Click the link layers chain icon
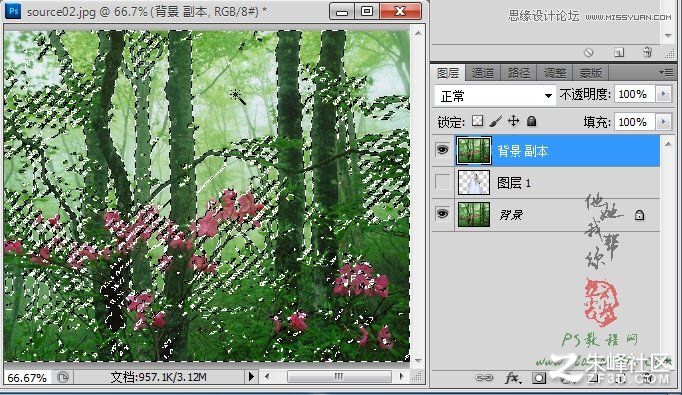682x395 pixels. point(484,378)
